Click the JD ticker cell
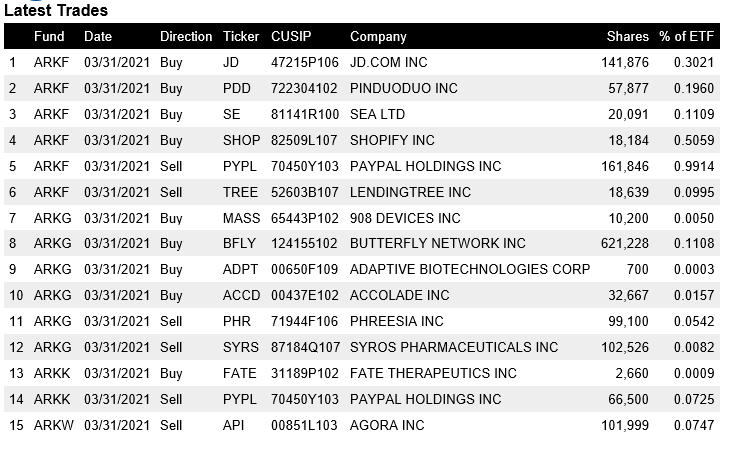Screen dimensions: 732x452 pos(231,62)
